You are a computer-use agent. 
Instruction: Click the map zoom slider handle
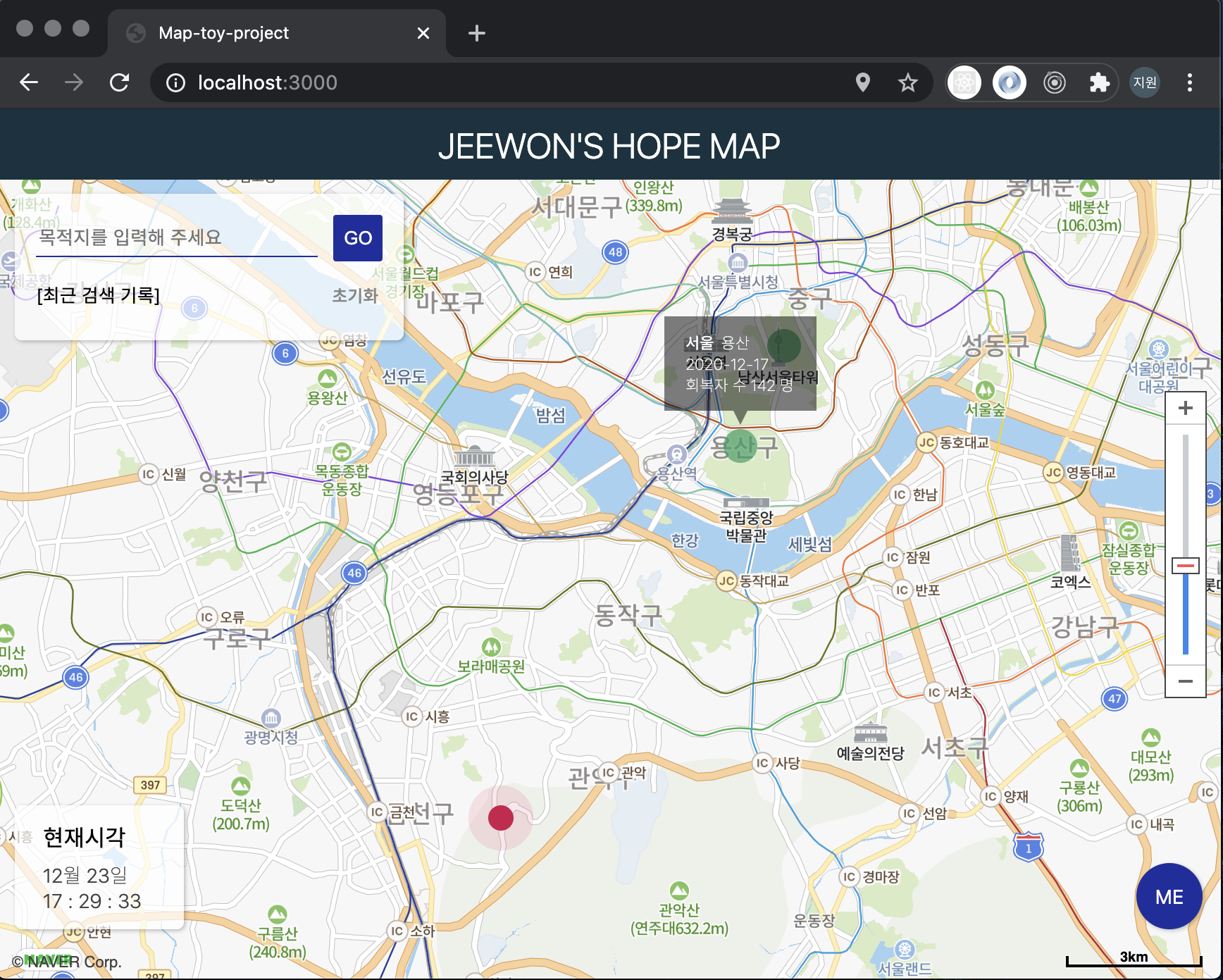(x=1186, y=566)
